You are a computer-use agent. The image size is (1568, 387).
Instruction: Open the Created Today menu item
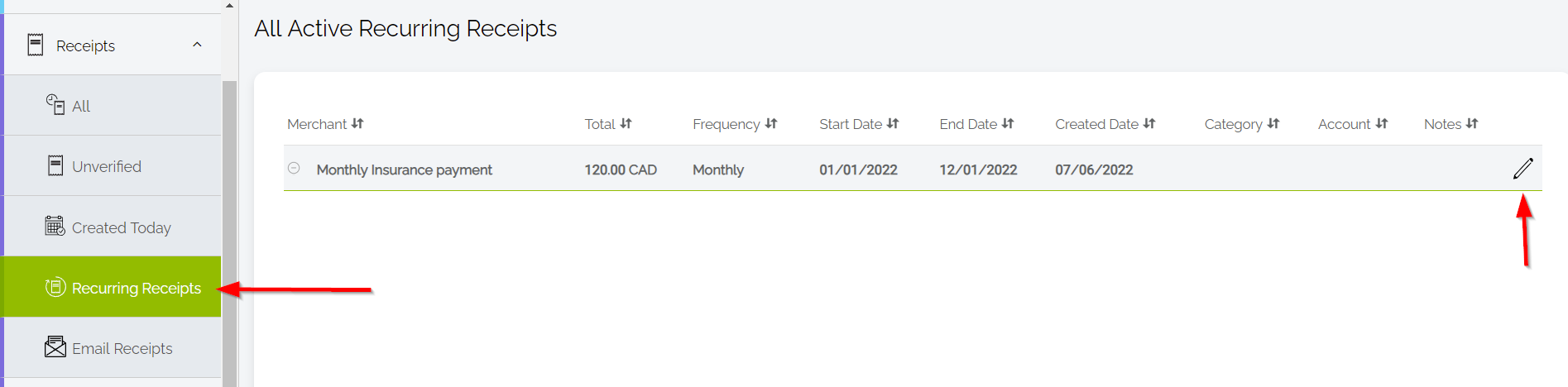click(x=121, y=227)
